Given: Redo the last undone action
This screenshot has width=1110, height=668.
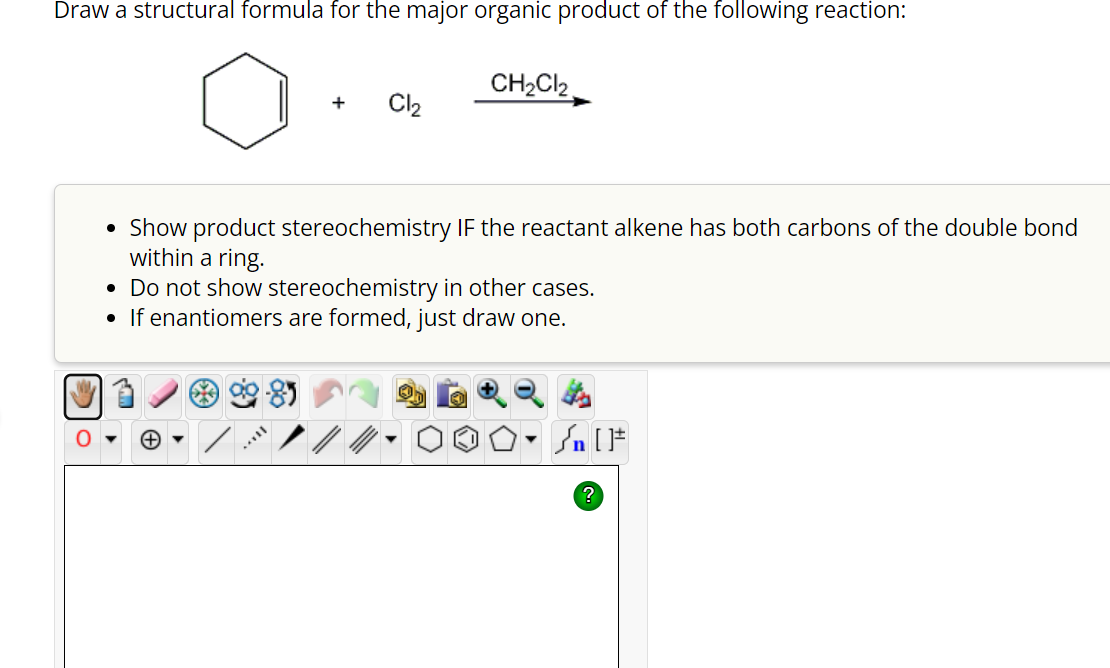Looking at the screenshot, I should pos(363,394).
